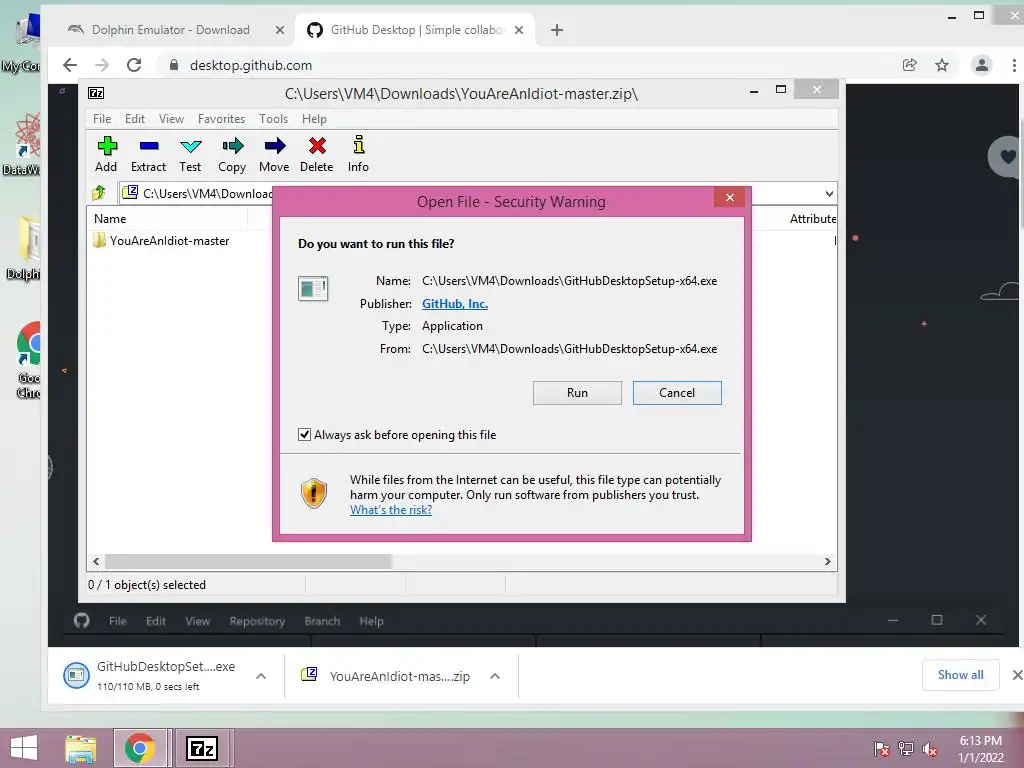Open the Google Chrome desktop shortcut
The height and width of the screenshot is (768, 1024).
[x=29, y=360]
